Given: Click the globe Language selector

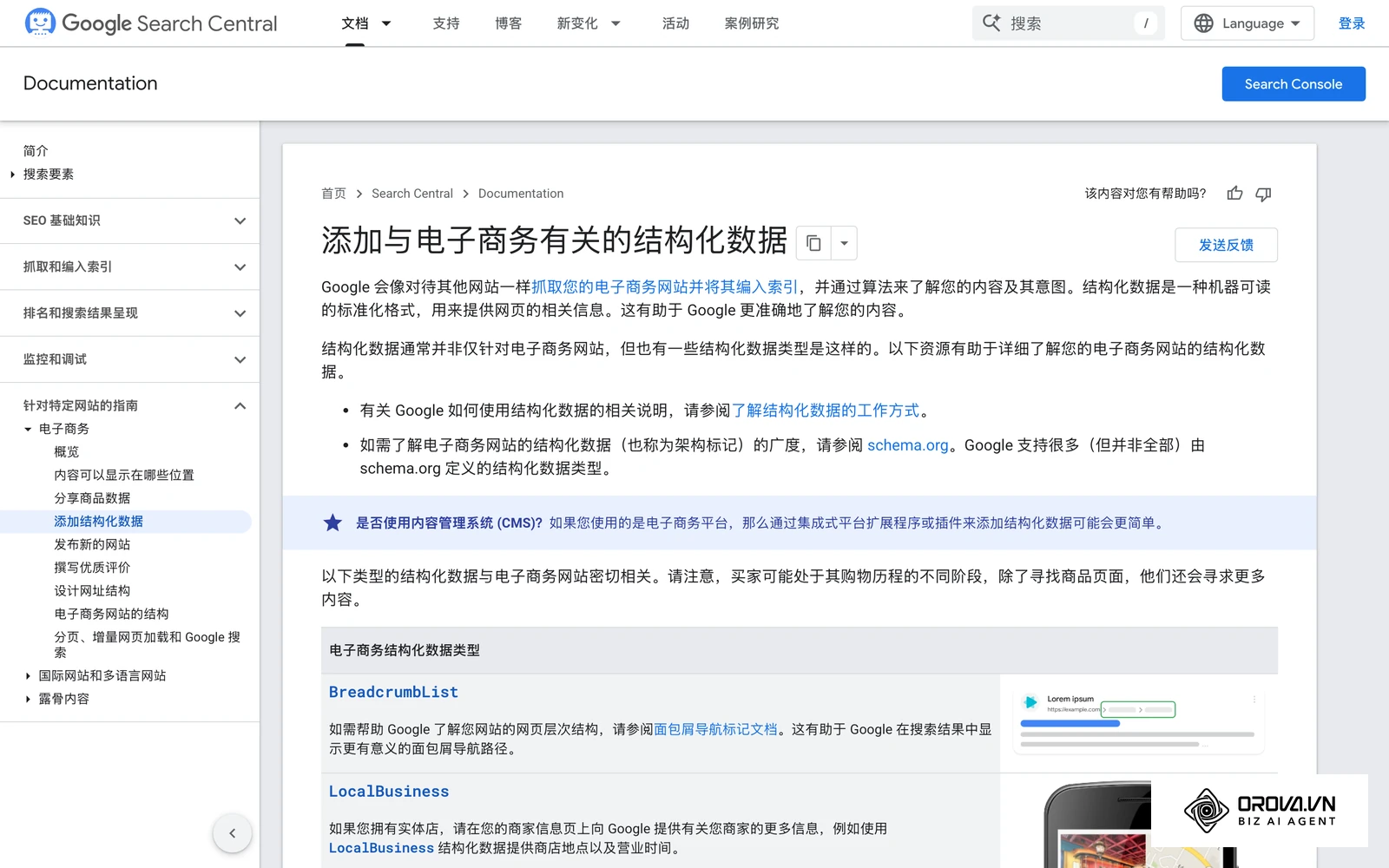Looking at the screenshot, I should click(x=1247, y=23).
